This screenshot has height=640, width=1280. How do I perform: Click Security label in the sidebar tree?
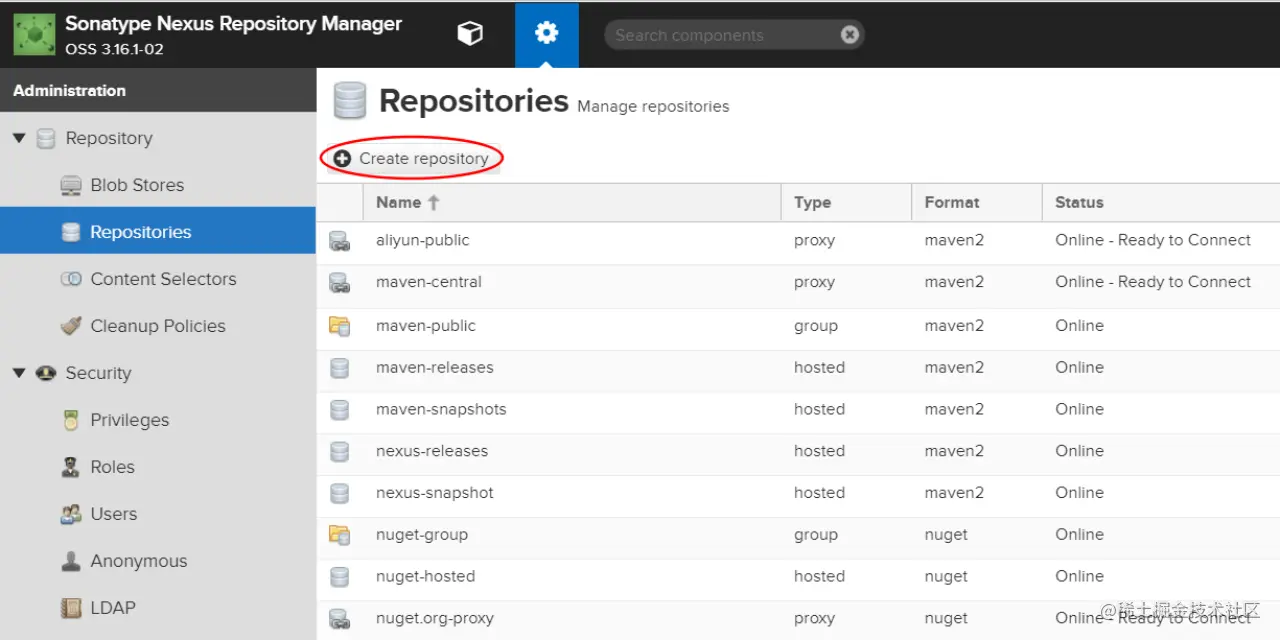(x=98, y=373)
